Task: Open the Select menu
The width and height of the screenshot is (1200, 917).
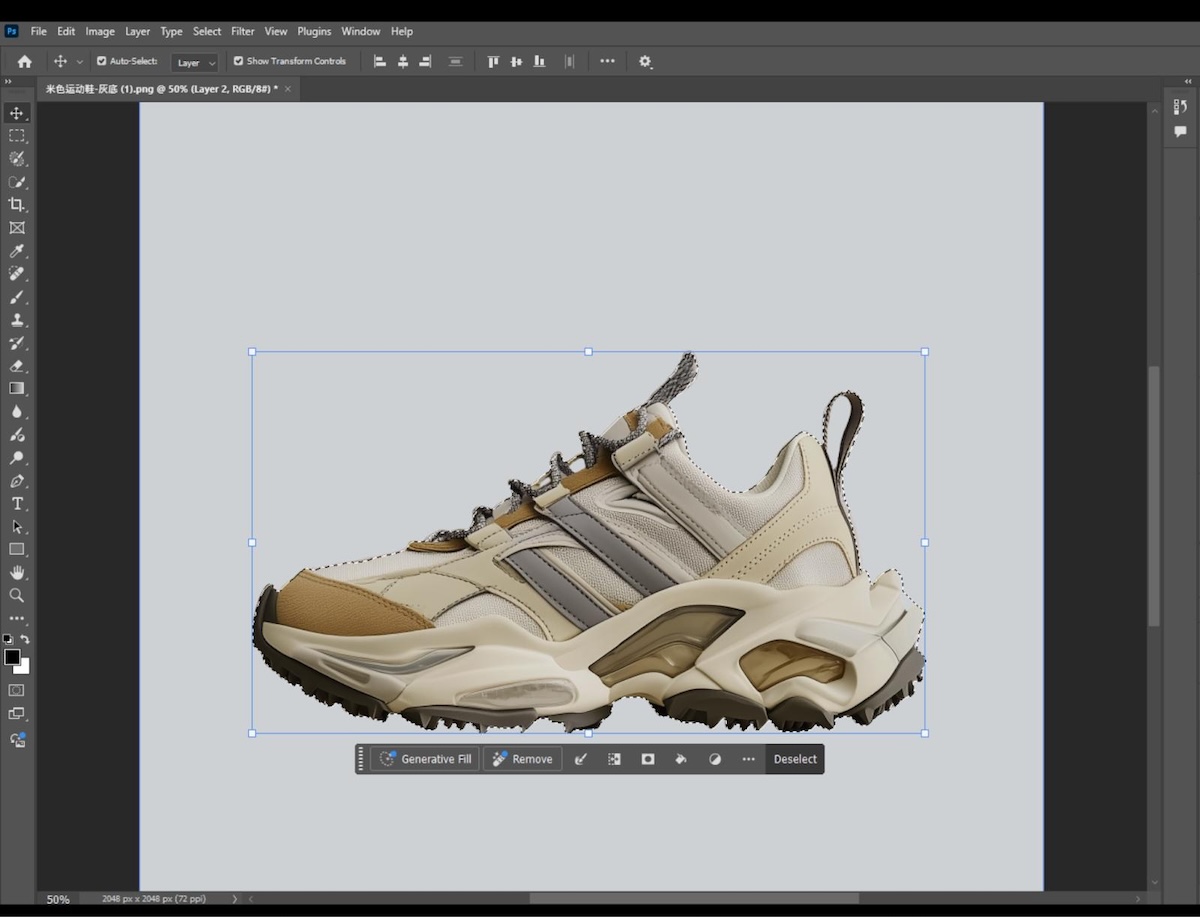Action: 207,31
